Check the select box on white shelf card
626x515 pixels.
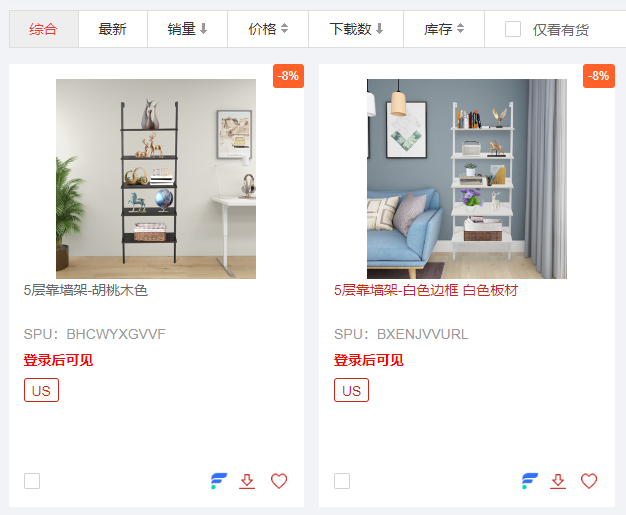point(342,481)
